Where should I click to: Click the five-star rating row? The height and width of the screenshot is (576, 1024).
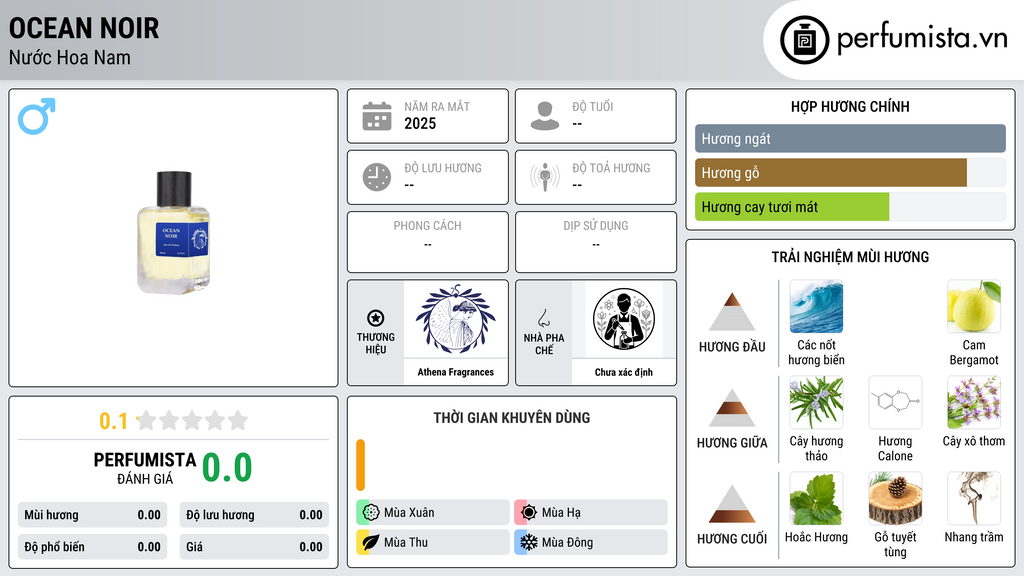193,421
